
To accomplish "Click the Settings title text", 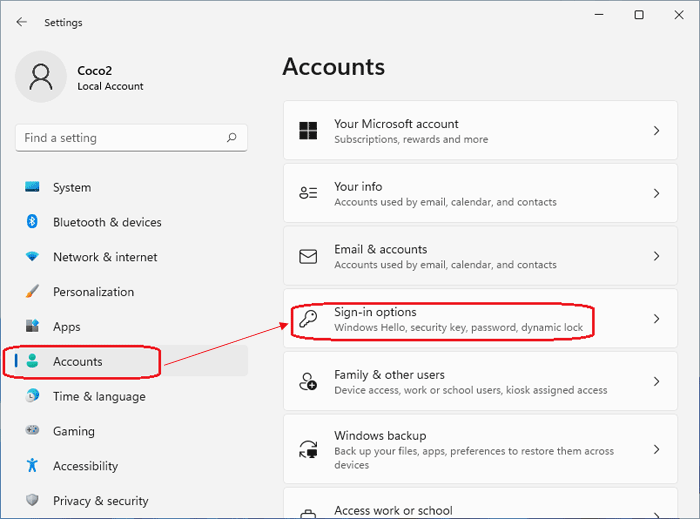I will pyautogui.click(x=63, y=22).
